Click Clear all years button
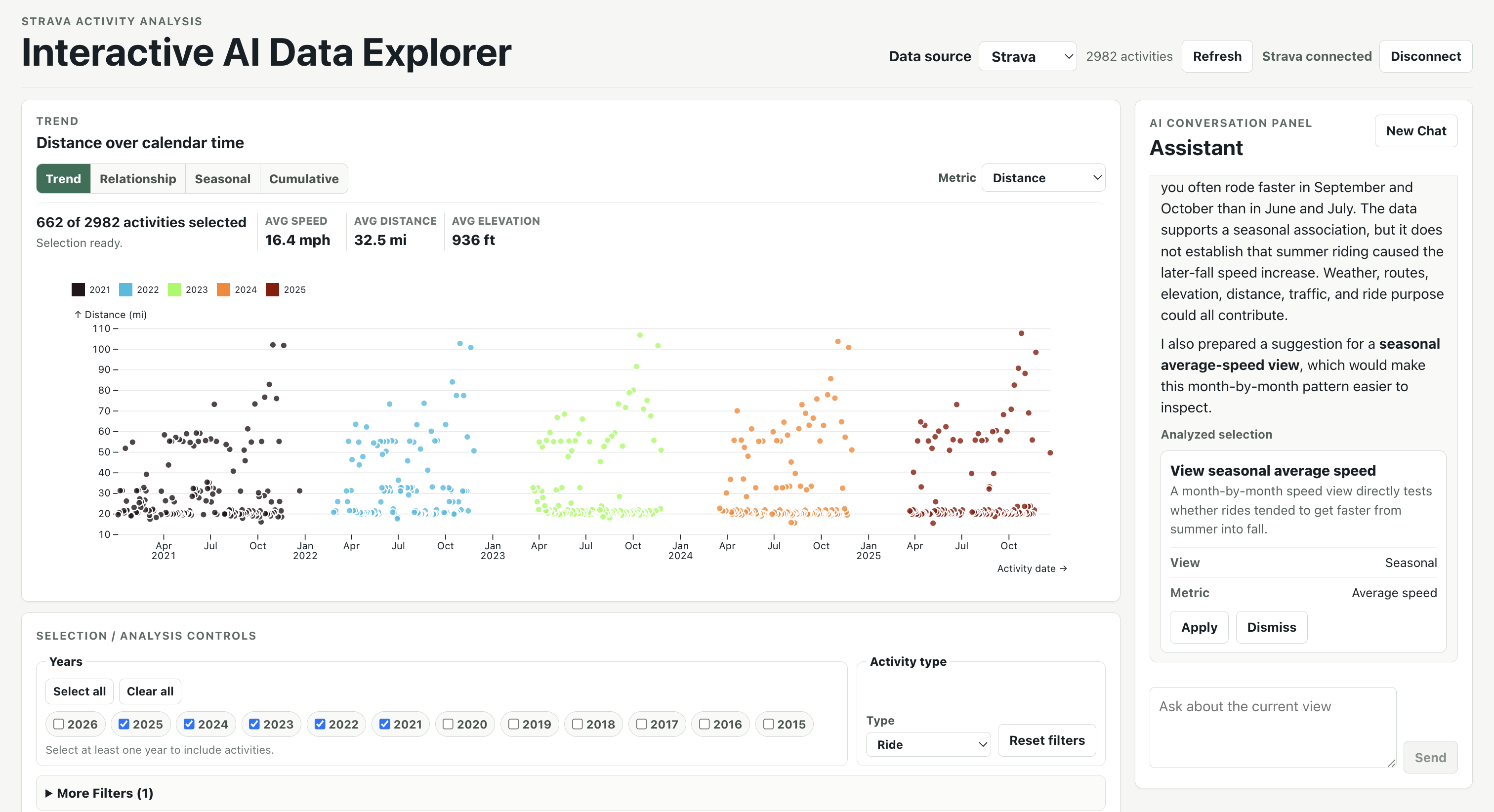 150,691
